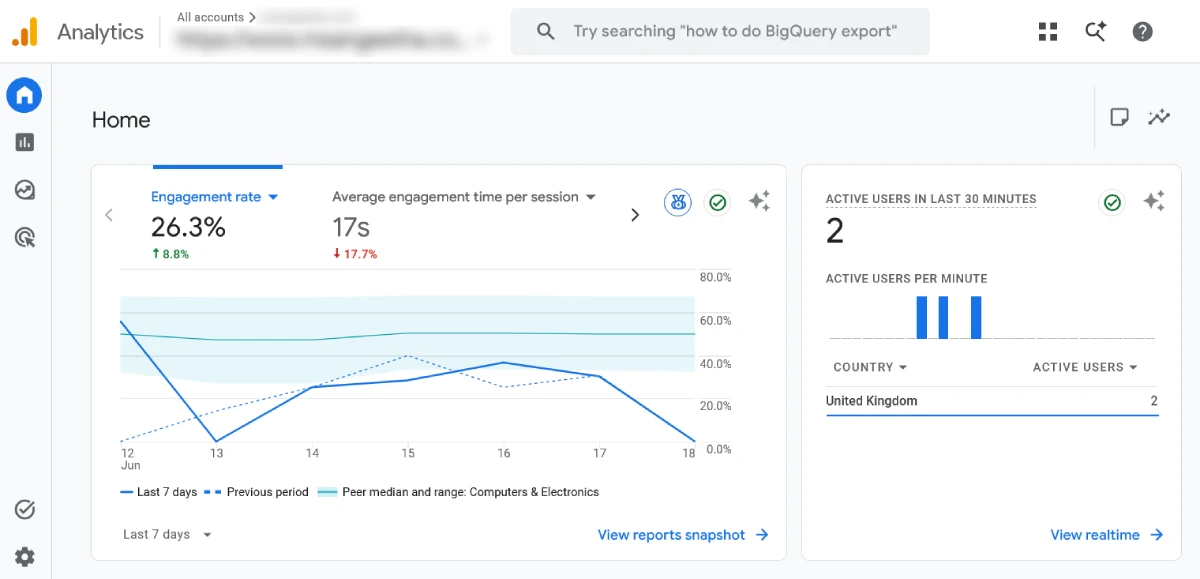
Task: Click the 17.7% decrease indicator
Action: (355, 254)
